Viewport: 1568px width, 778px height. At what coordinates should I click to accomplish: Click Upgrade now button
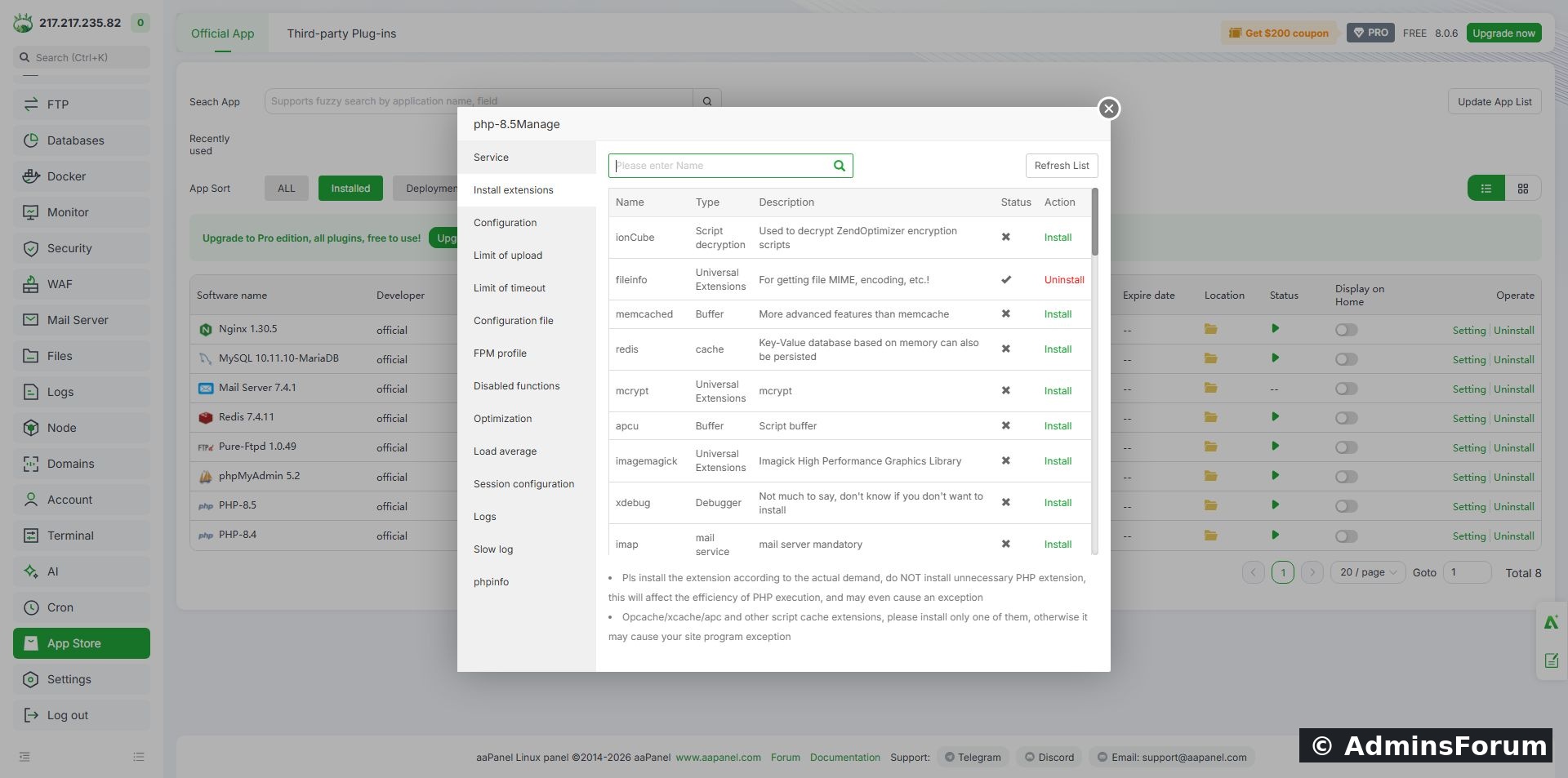pos(1503,33)
